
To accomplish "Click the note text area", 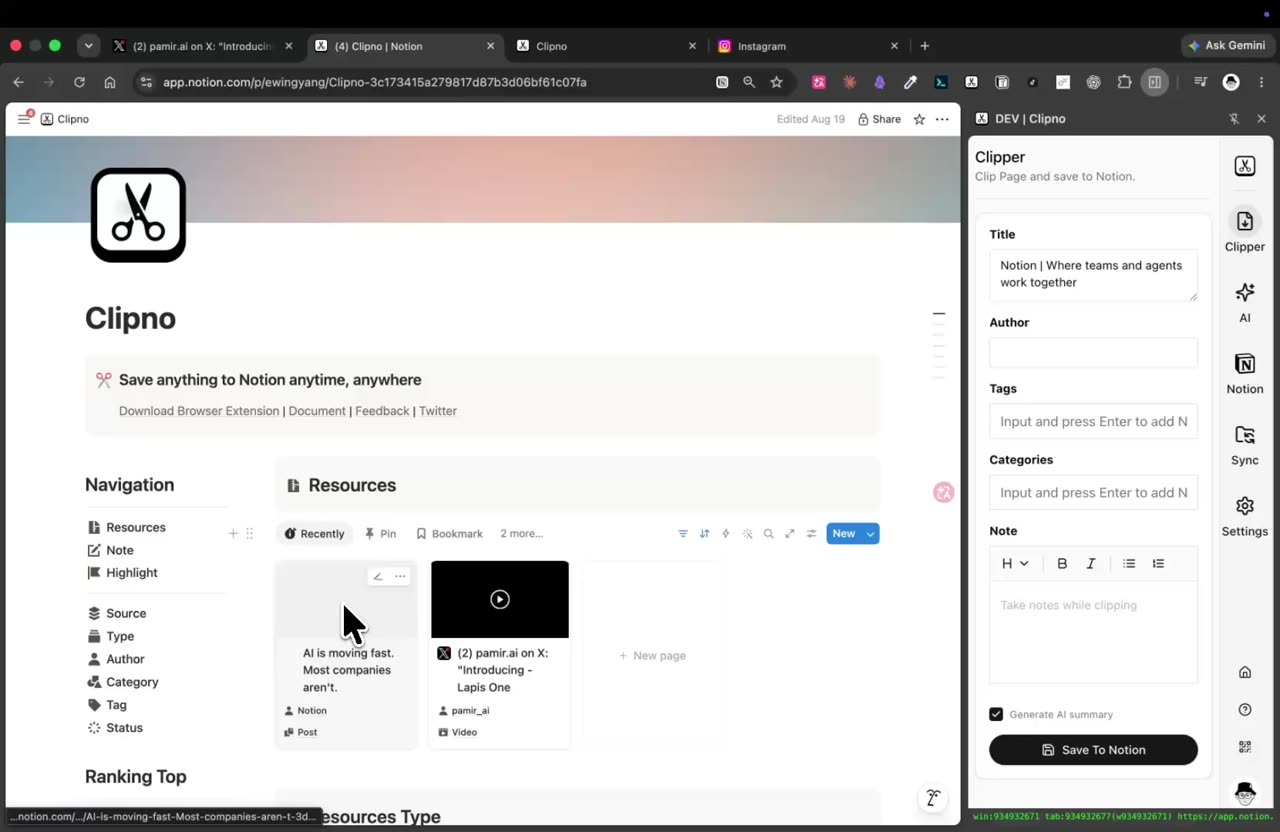I will pyautogui.click(x=1093, y=632).
